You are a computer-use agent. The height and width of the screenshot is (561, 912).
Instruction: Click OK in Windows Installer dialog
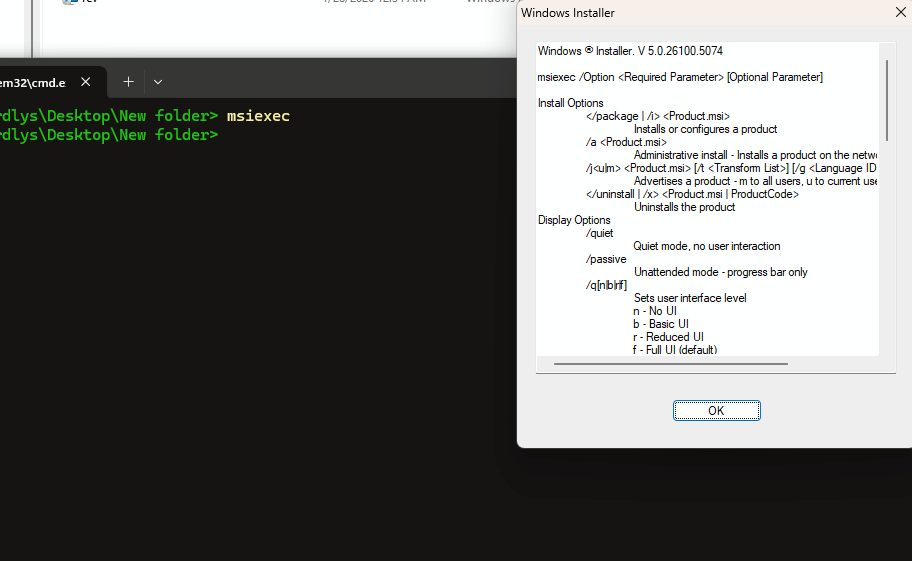coord(717,410)
